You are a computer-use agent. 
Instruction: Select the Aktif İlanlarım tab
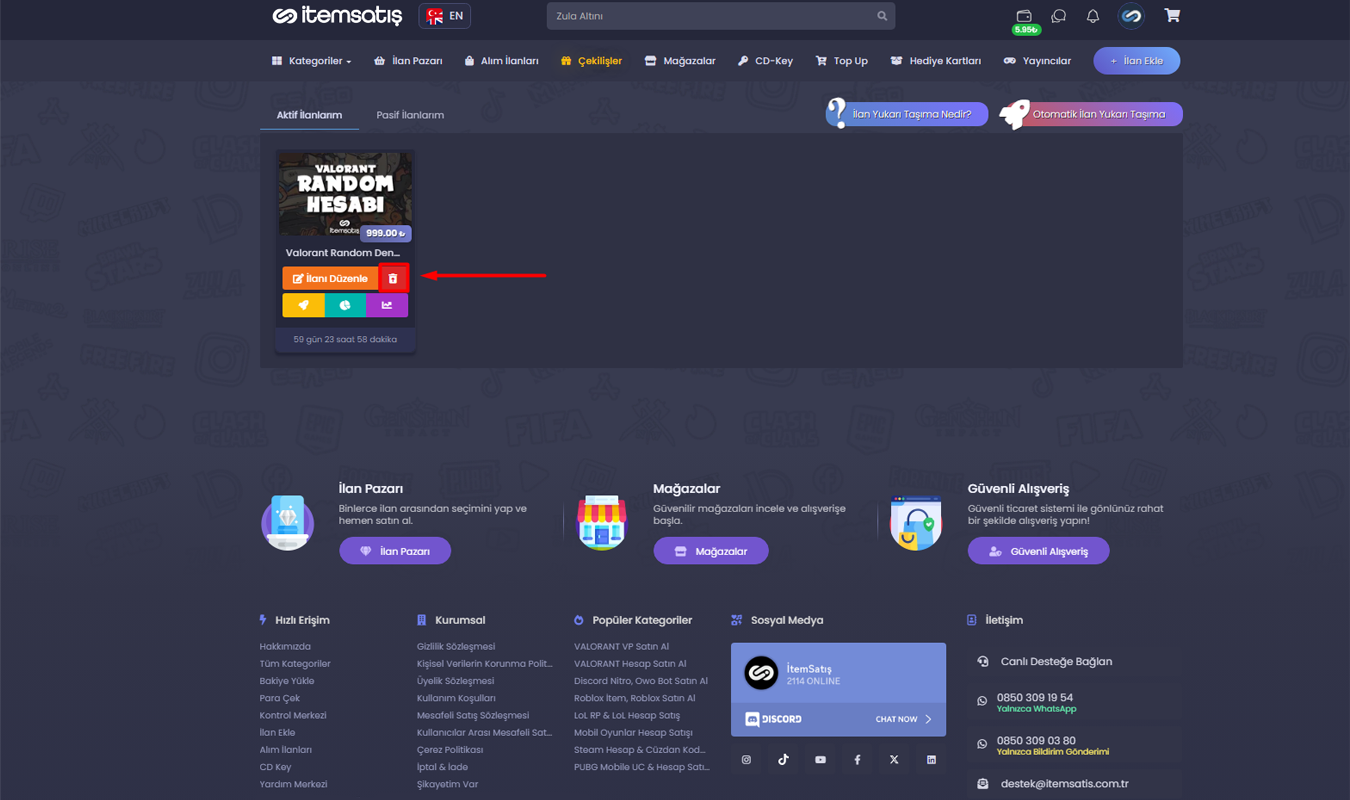tap(309, 115)
